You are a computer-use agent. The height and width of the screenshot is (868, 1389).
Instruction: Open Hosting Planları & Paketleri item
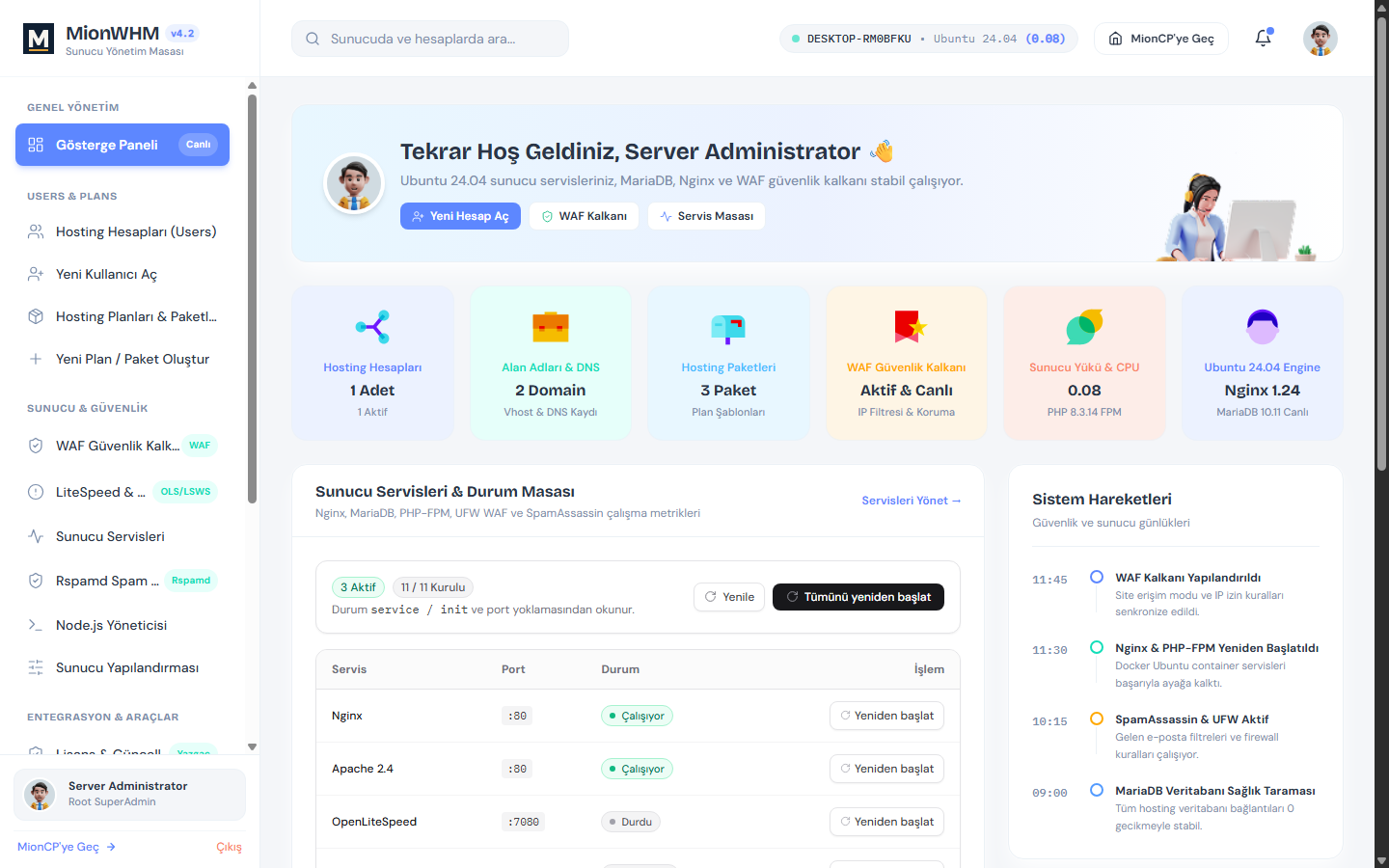[123, 316]
